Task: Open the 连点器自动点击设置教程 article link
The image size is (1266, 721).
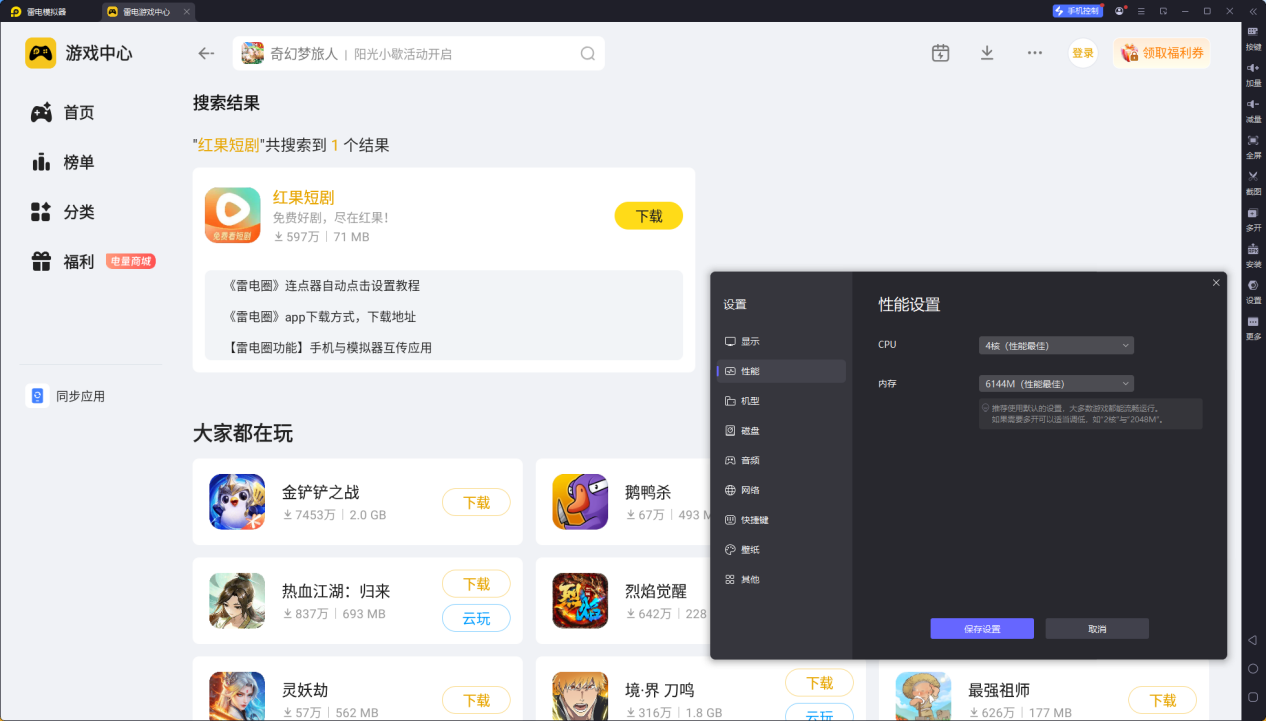Action: point(324,286)
